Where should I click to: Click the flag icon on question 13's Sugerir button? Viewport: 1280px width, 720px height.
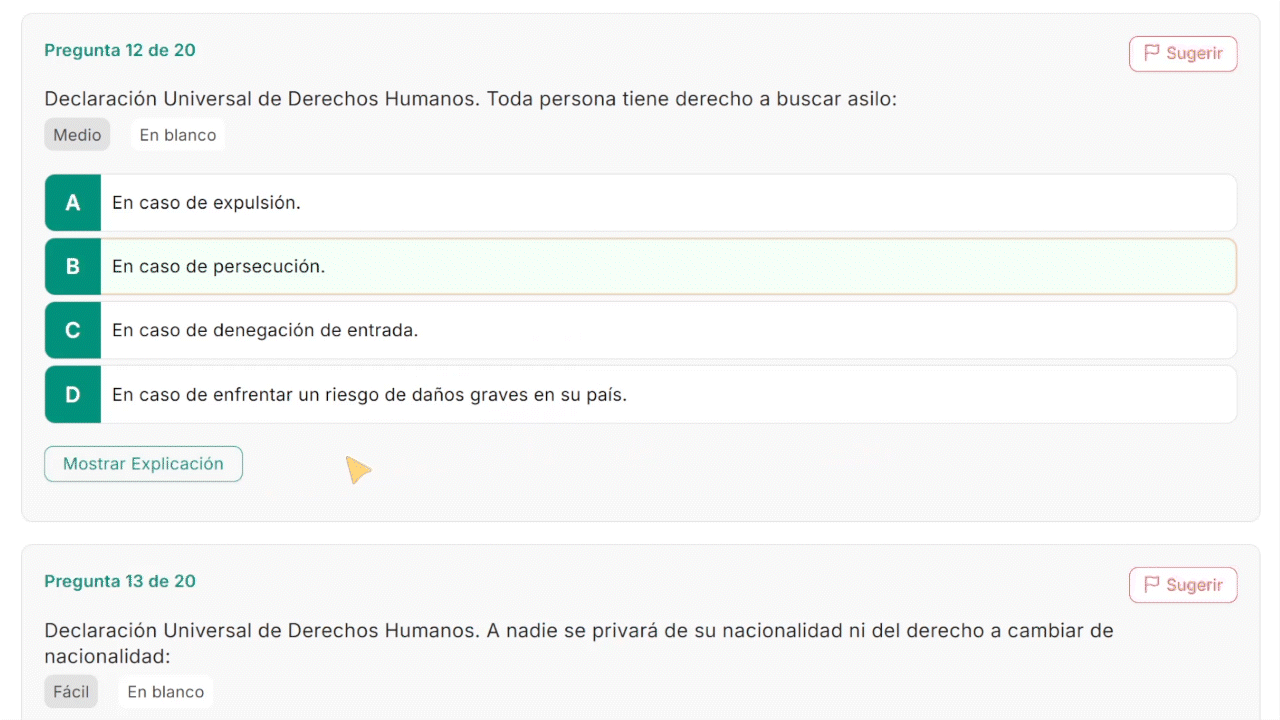[1152, 585]
